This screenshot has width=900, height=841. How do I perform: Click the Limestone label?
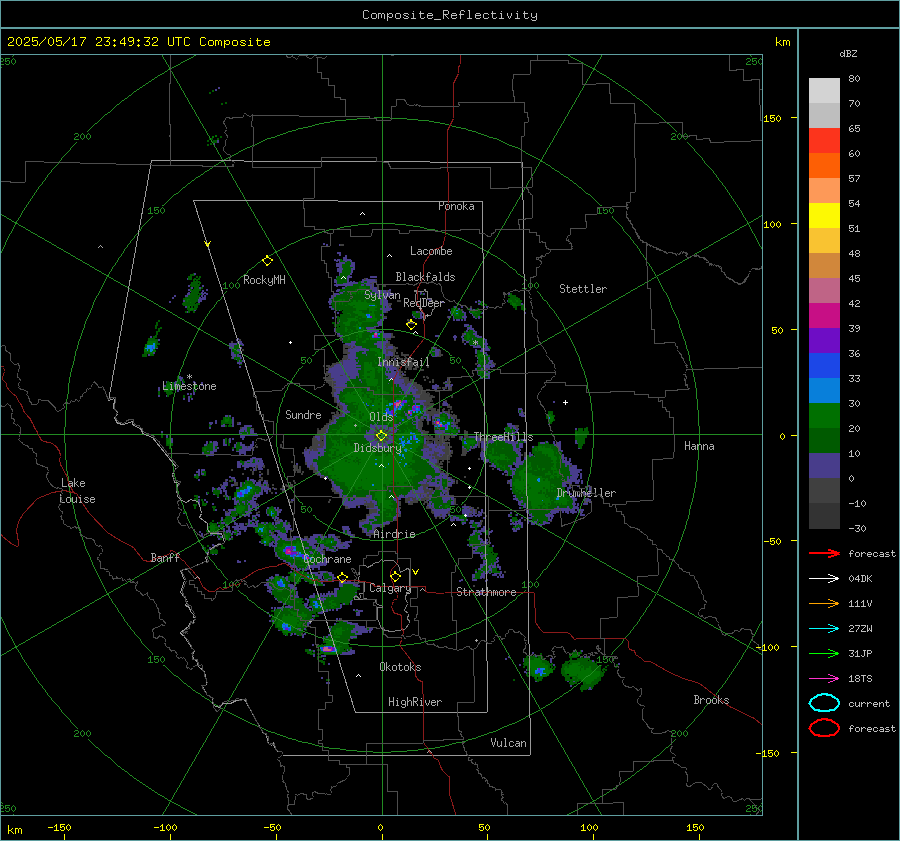pos(189,386)
